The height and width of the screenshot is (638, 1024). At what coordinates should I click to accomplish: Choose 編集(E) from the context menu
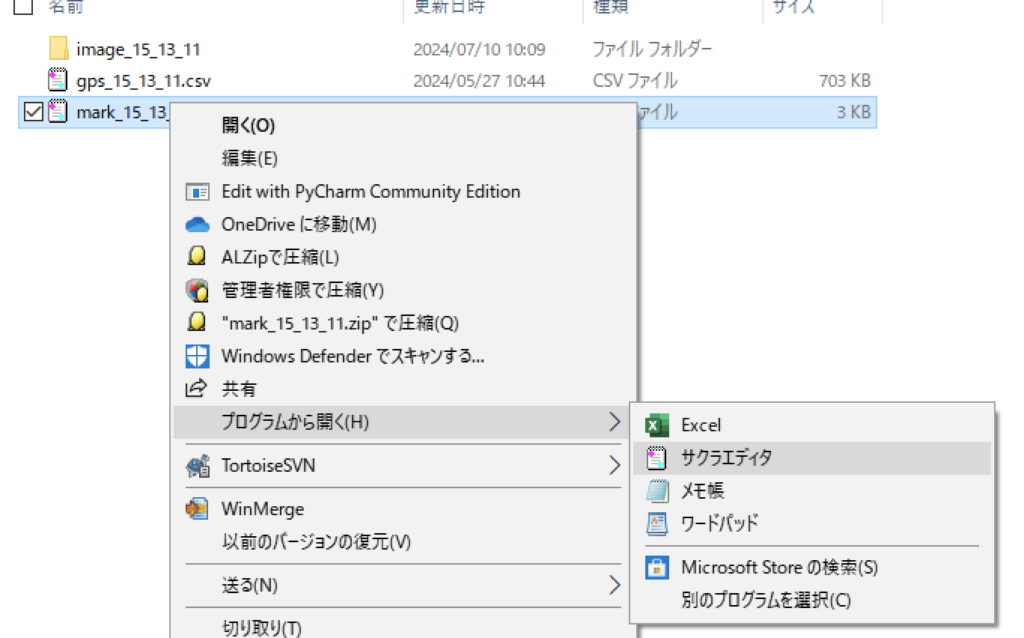point(249,159)
